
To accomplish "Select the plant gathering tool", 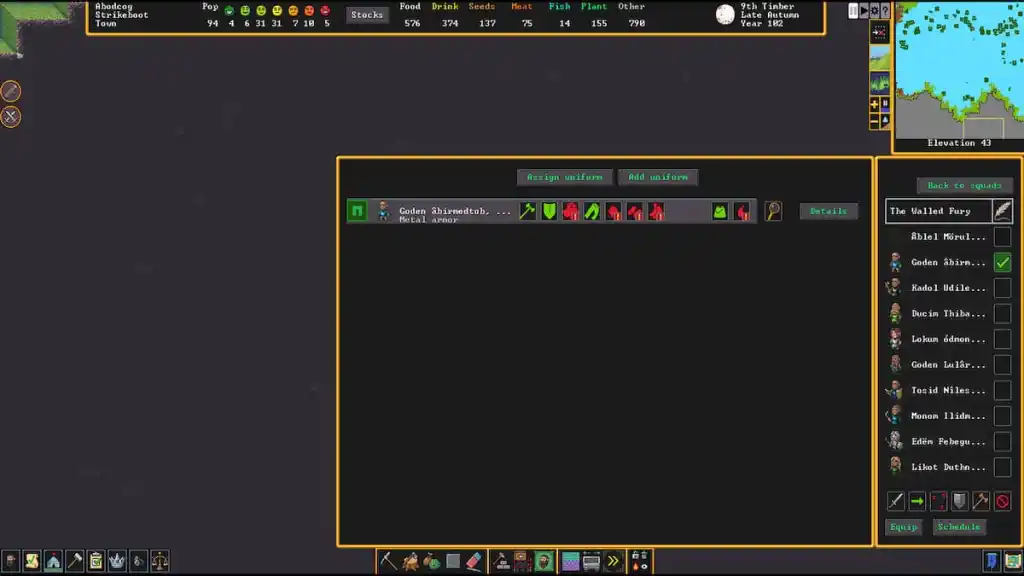I will [x=432, y=561].
